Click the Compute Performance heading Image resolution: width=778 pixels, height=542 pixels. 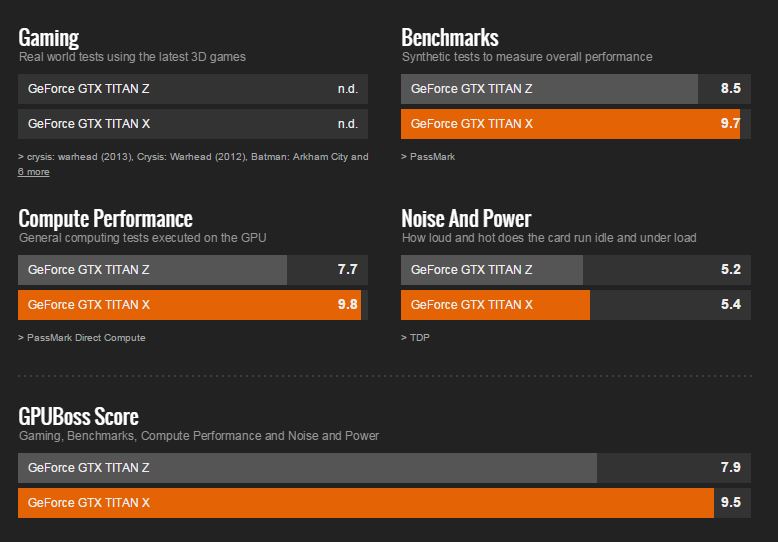click(105, 219)
